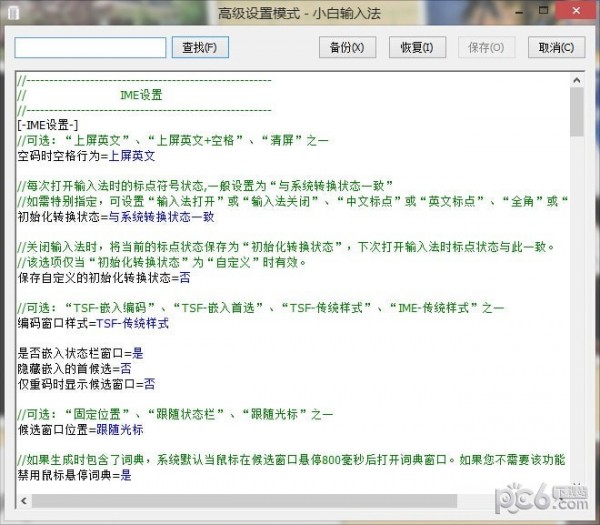The width and height of the screenshot is (600, 525).
Task: Click the line 是否嵌入状态栏窗口=是
Action: [80, 353]
